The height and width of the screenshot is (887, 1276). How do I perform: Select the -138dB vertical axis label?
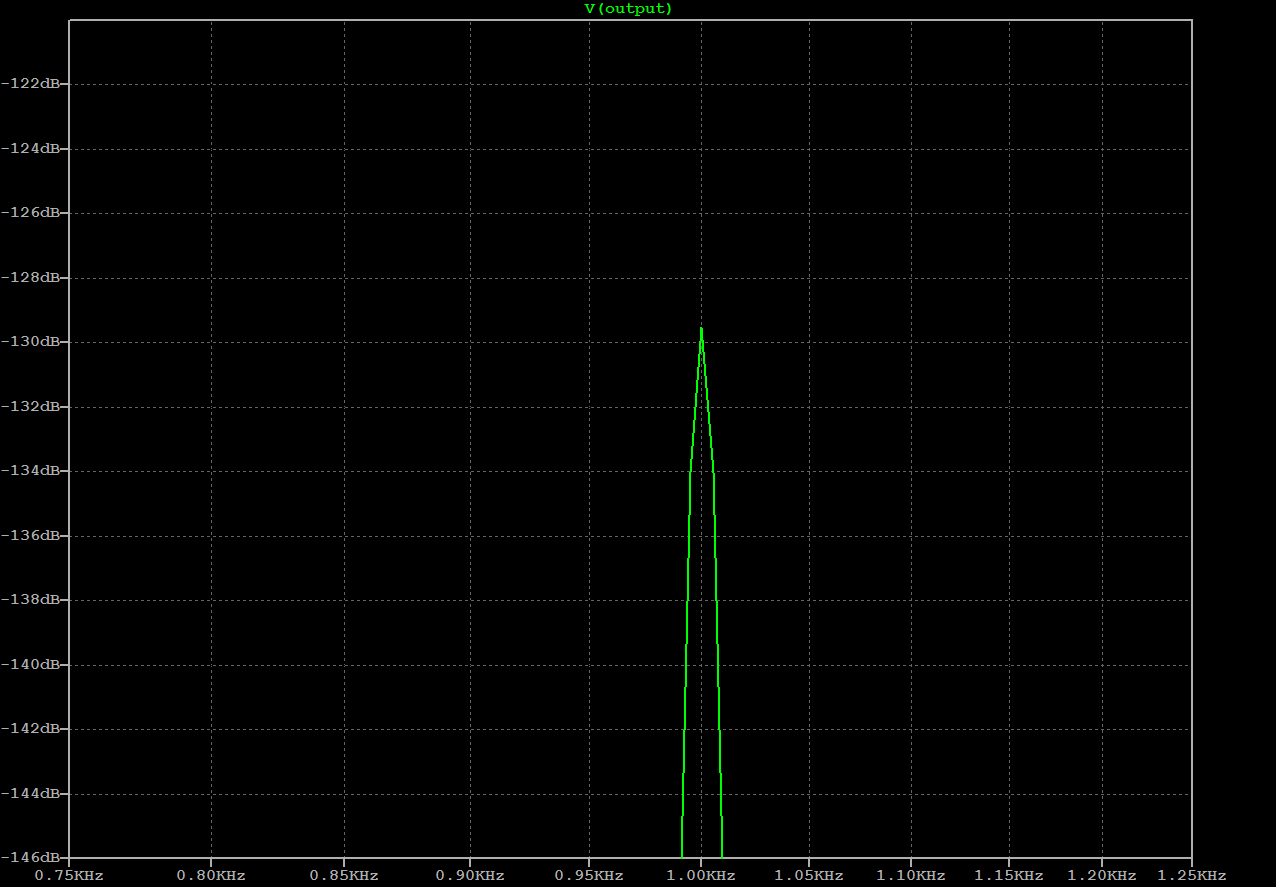(x=33, y=599)
